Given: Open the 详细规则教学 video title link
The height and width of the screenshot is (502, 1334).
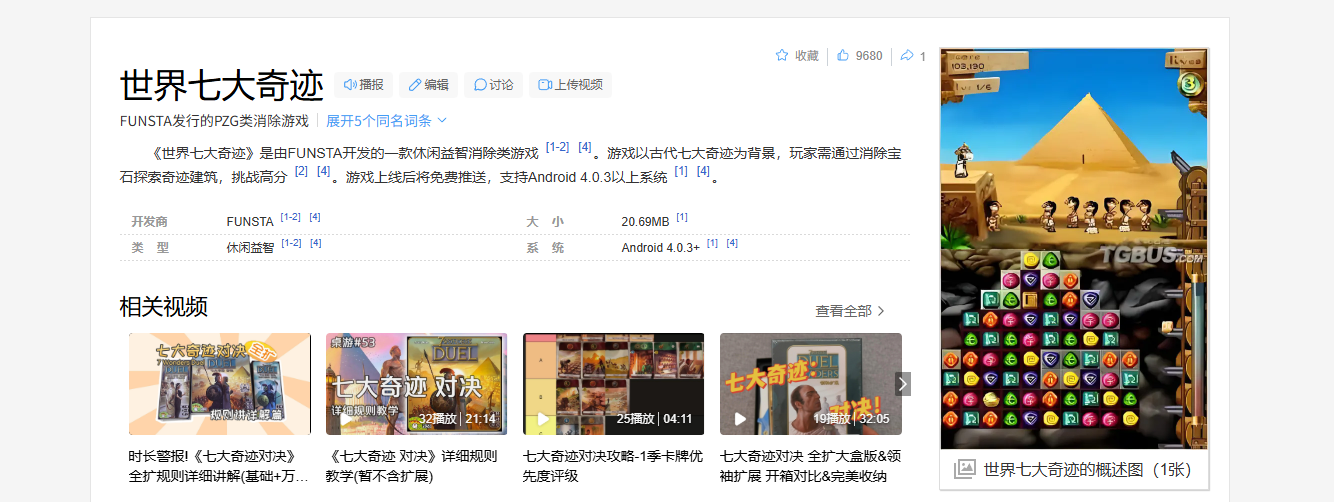Looking at the screenshot, I should (x=412, y=466).
